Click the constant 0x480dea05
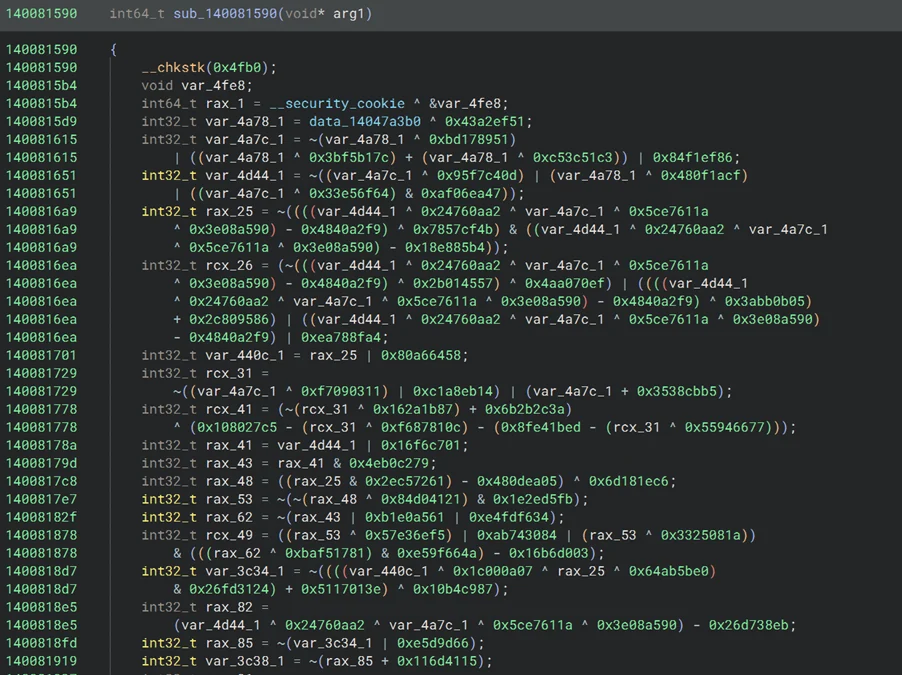 point(517,481)
